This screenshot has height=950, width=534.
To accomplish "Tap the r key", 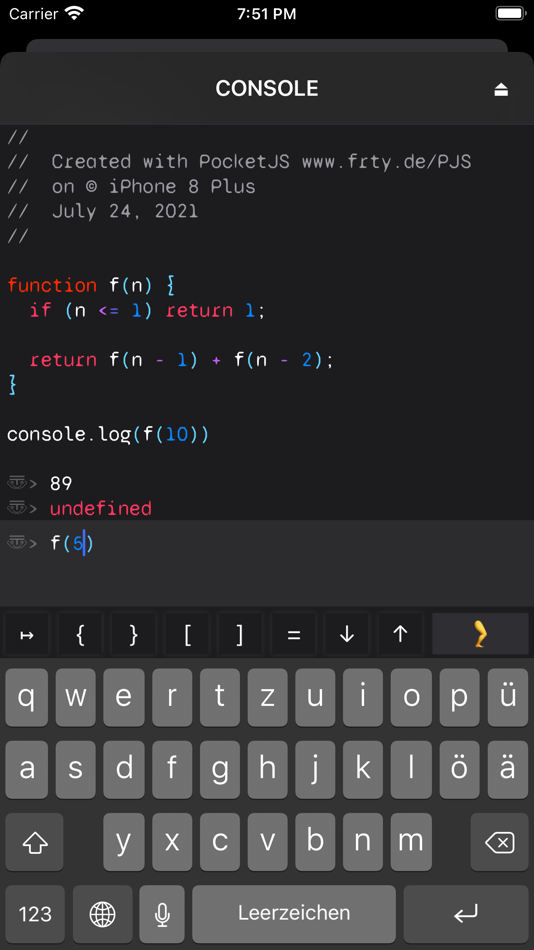I will pyautogui.click(x=172, y=698).
